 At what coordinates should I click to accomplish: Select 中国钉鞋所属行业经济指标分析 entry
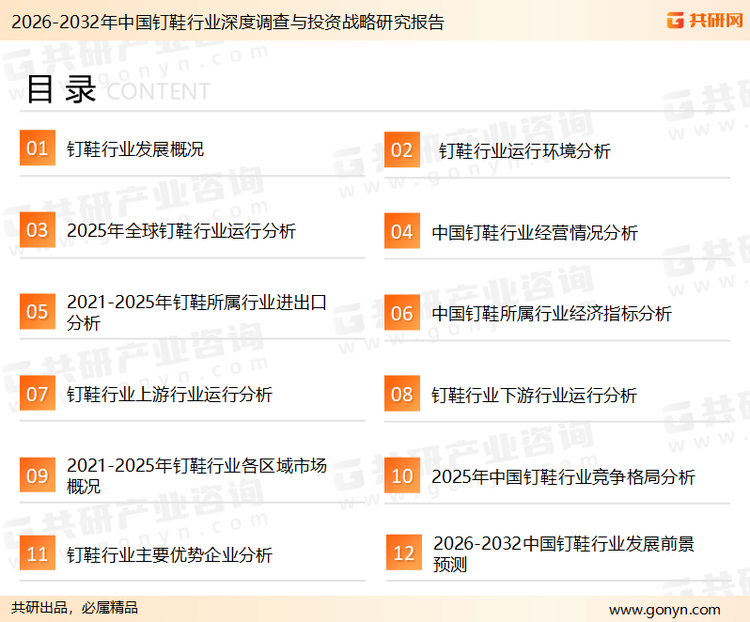click(x=551, y=313)
